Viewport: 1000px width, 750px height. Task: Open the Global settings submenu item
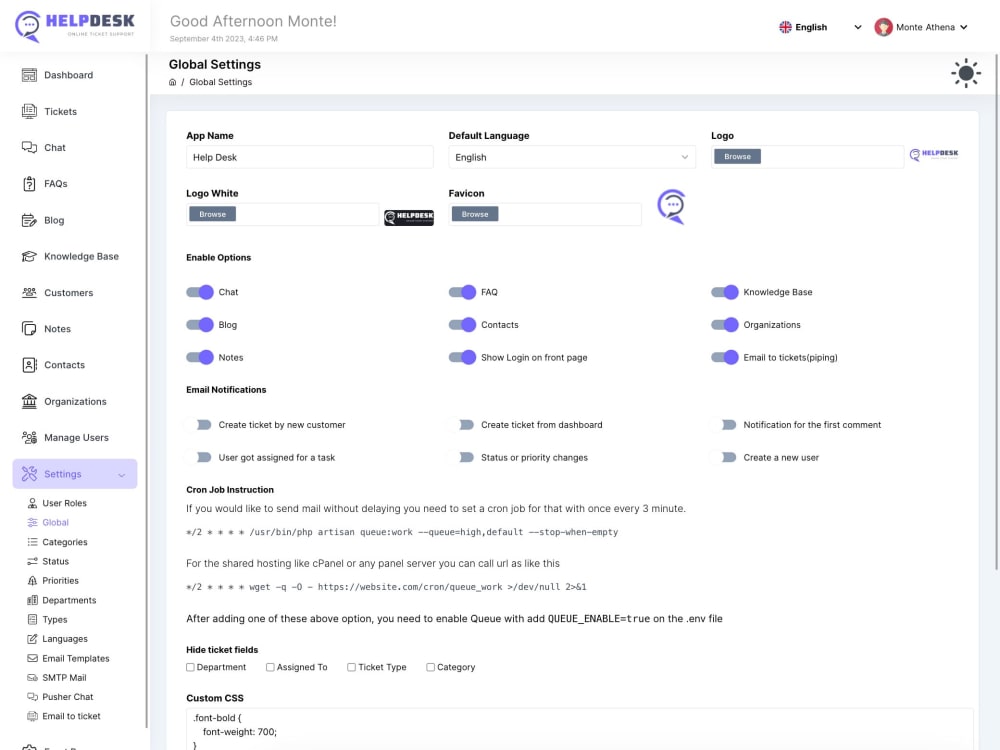pyautogui.click(x=55, y=522)
